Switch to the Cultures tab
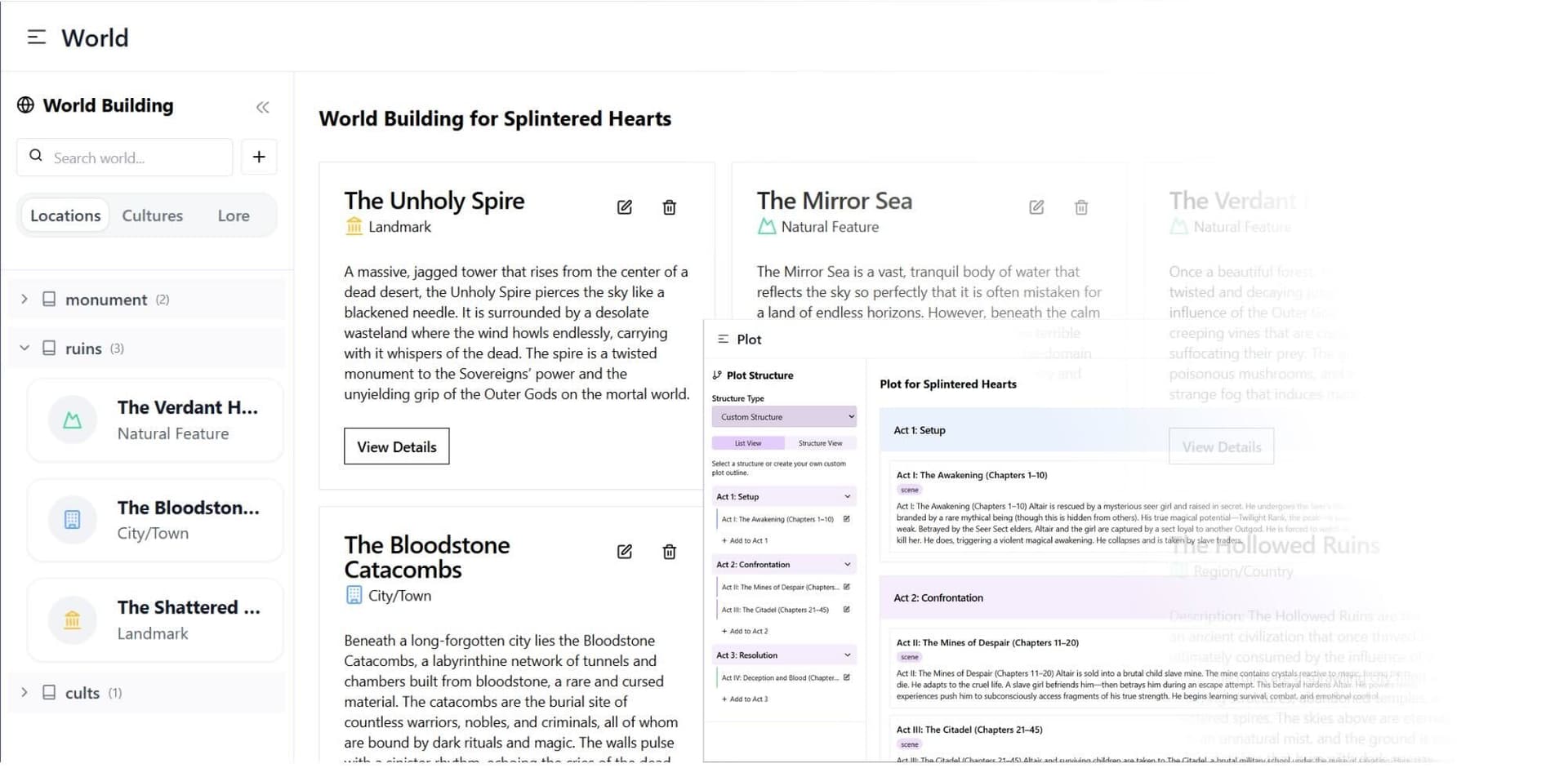This screenshot has width=1568, height=768. (153, 215)
